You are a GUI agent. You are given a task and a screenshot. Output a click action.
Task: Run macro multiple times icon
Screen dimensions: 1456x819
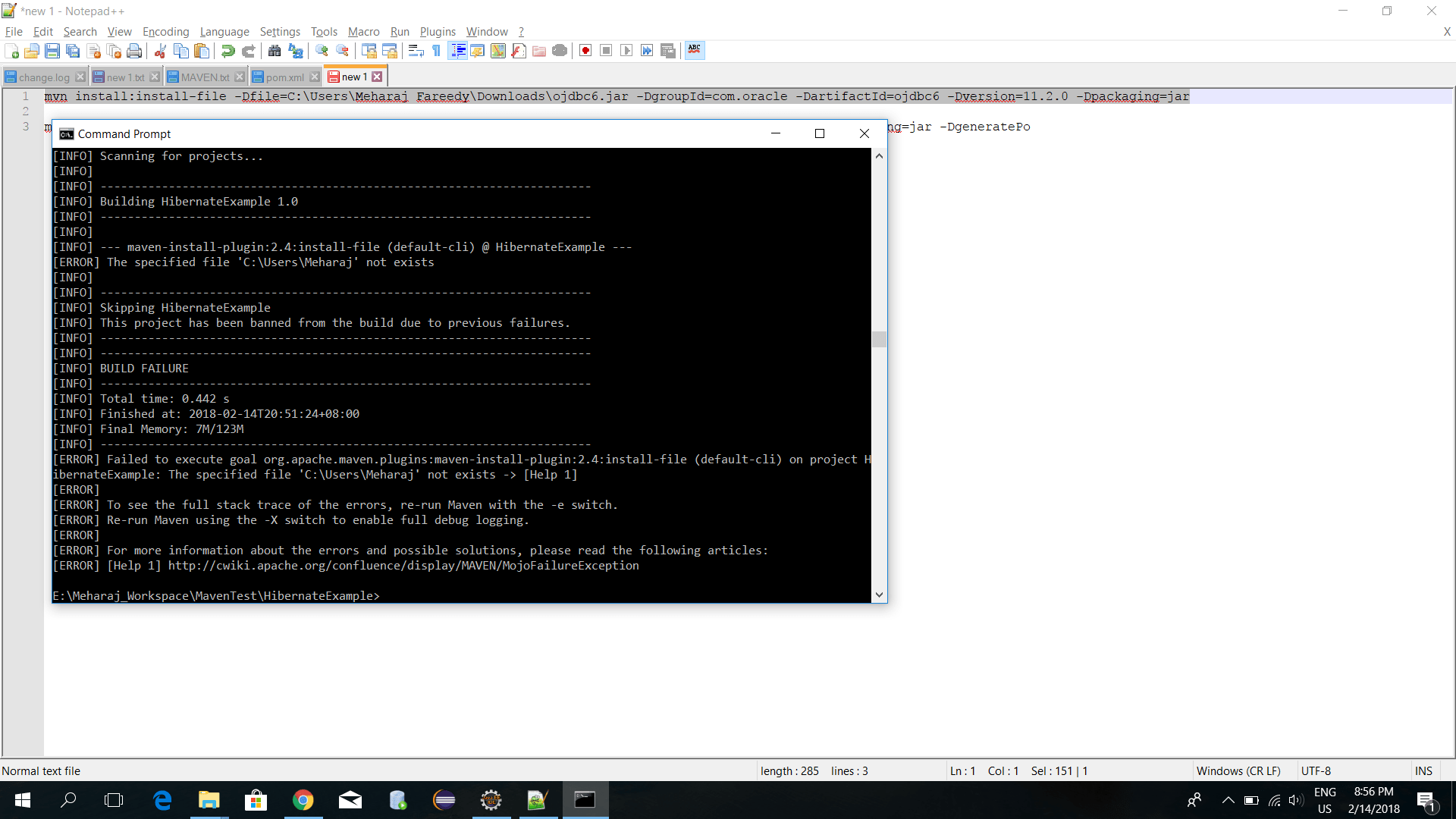click(647, 51)
